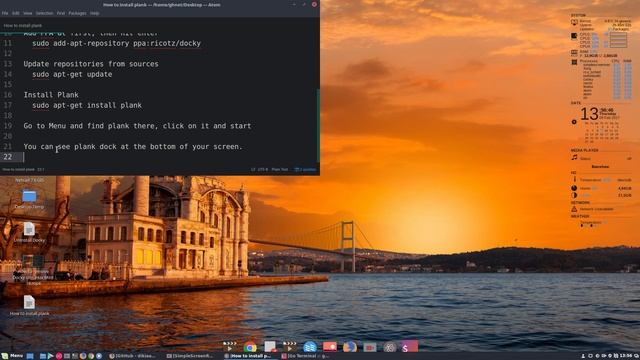Viewport: 640px width, 360px height.
Task: Open the Packages menu in Atom
Action: 77,13
